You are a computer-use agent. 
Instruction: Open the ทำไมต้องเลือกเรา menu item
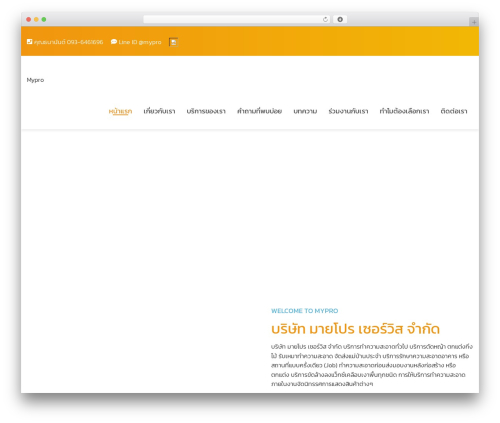(x=404, y=111)
